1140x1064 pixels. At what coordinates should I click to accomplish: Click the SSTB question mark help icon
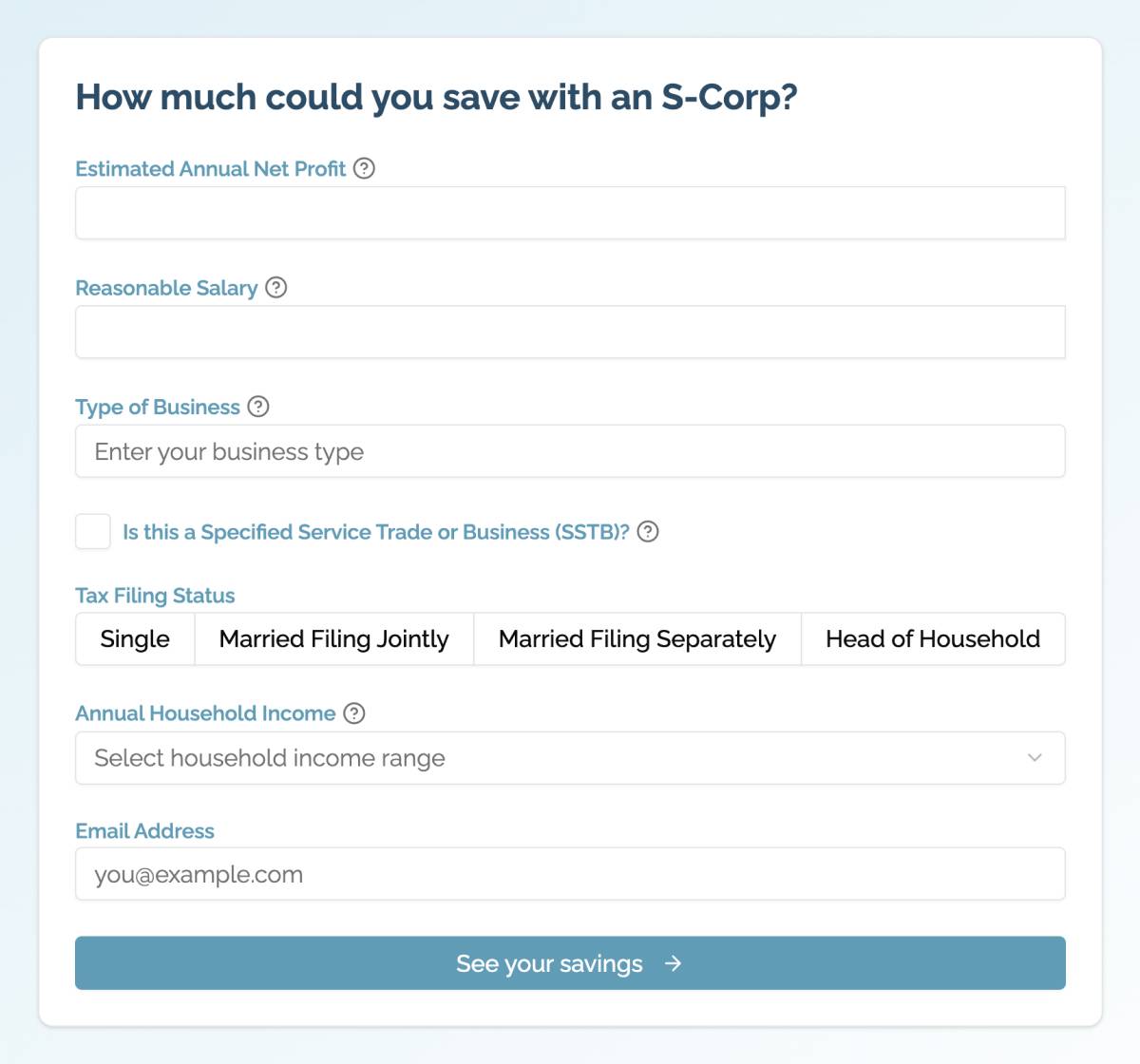pos(648,531)
